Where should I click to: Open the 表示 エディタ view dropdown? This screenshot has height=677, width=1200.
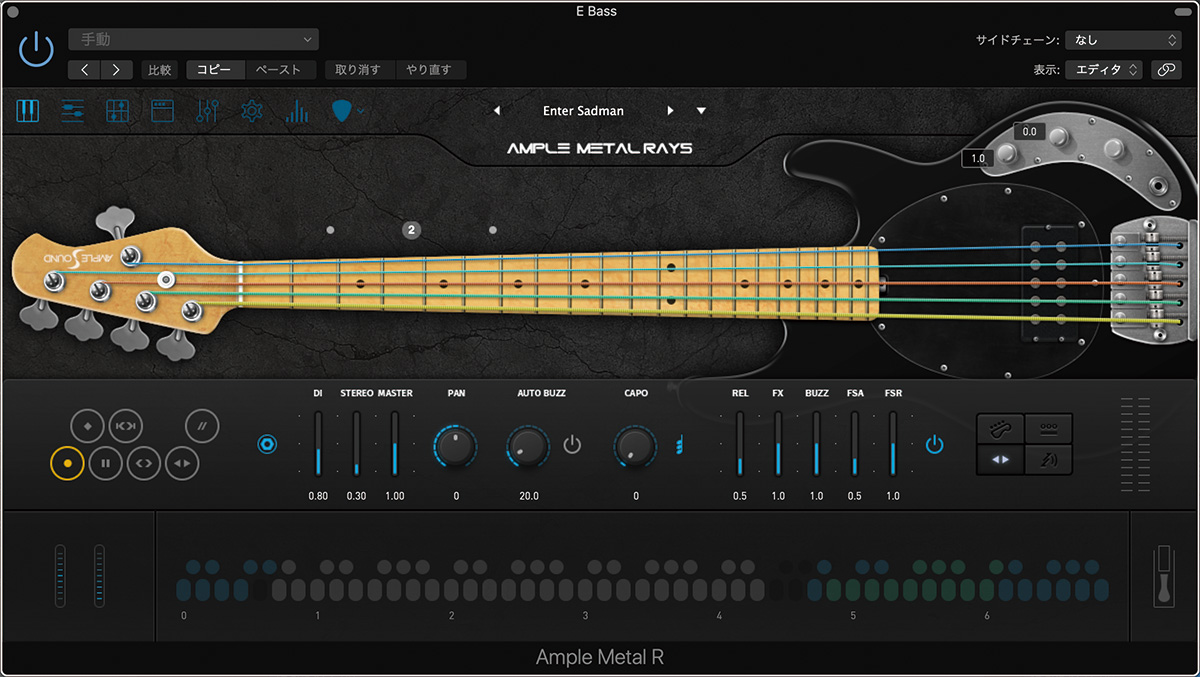coord(1104,70)
